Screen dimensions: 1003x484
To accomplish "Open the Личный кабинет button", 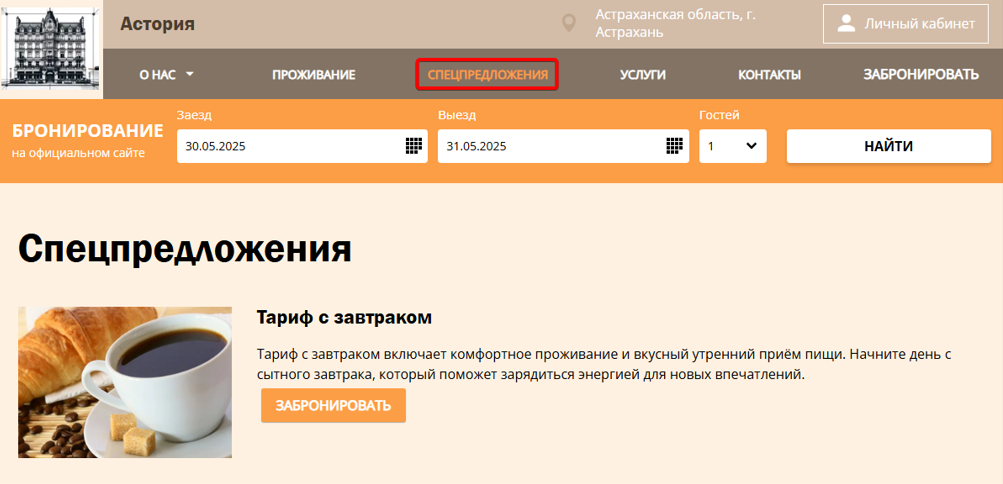I will coord(906,24).
